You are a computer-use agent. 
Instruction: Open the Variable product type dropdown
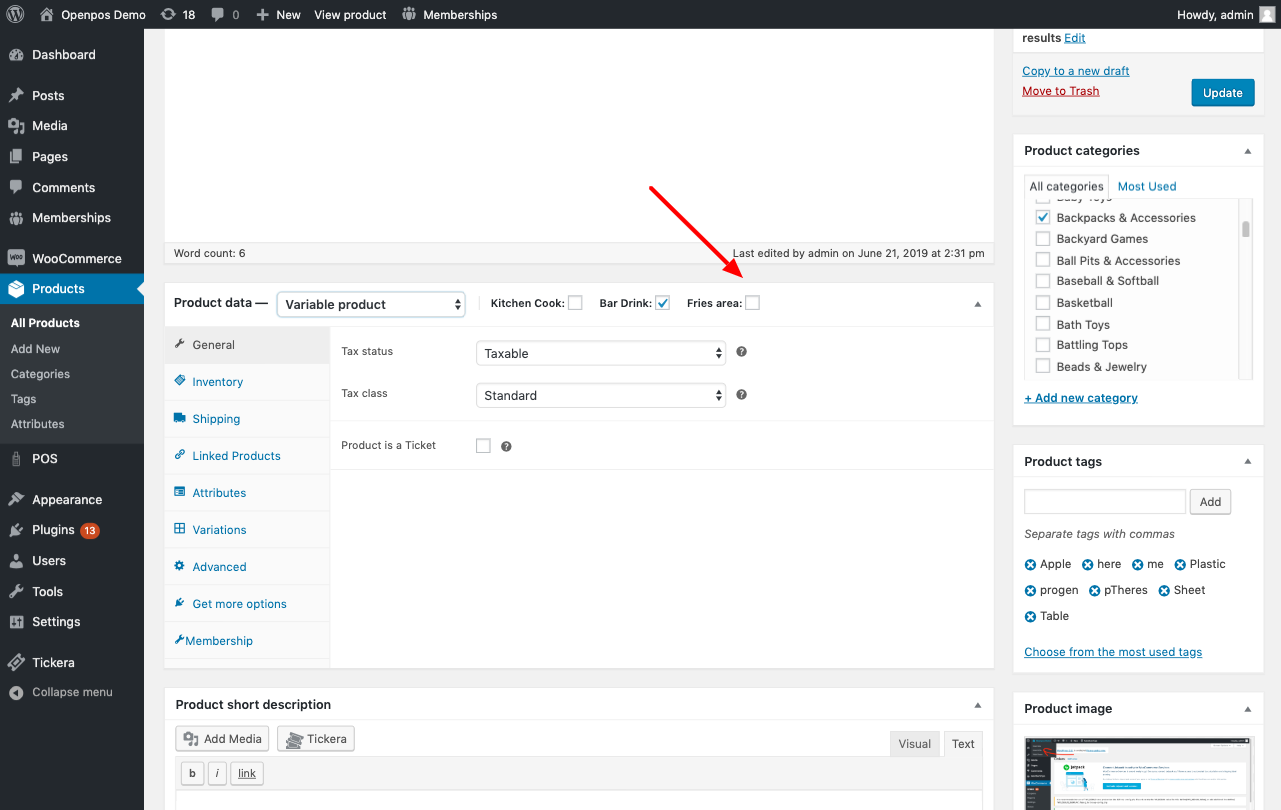[x=371, y=304]
